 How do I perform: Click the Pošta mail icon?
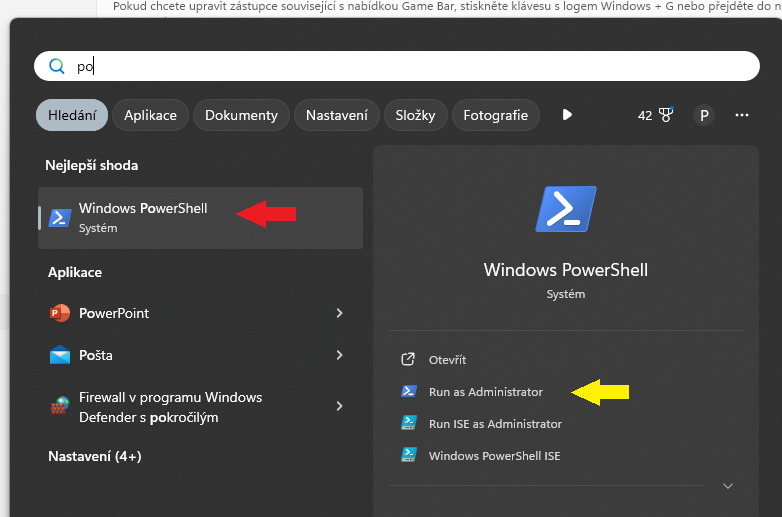tap(60, 355)
